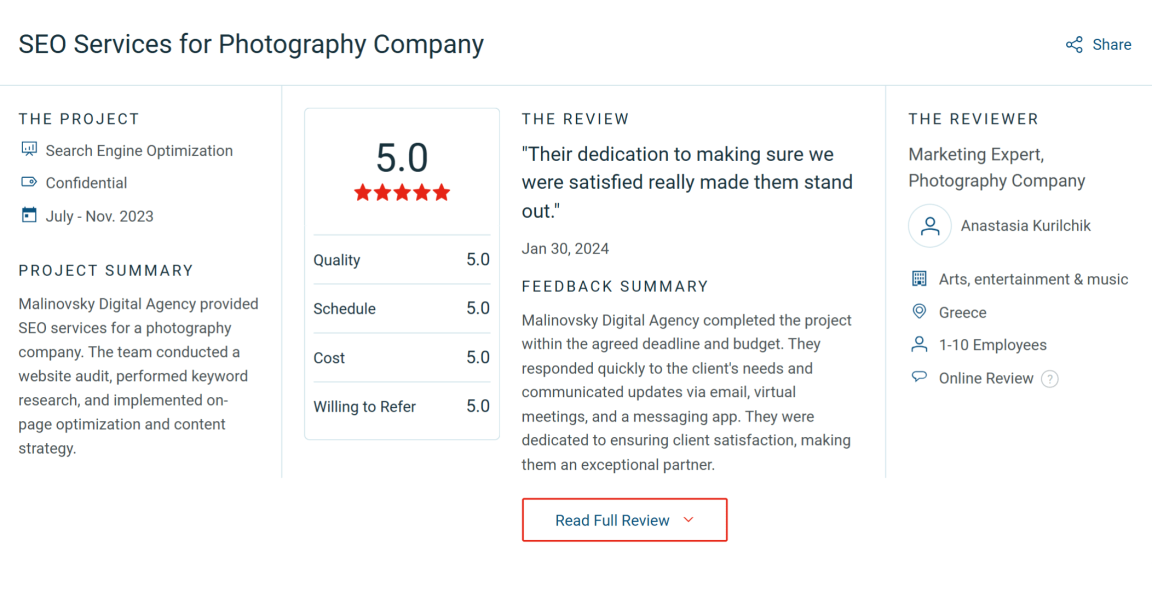This screenshot has width=1152, height=604.
Task: Click the review quote headline
Action: (x=687, y=183)
